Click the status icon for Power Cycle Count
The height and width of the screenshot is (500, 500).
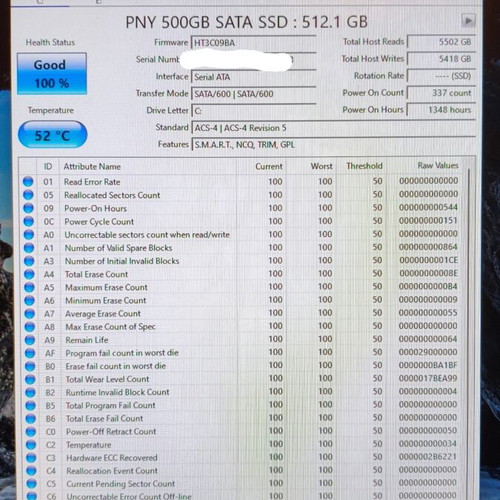[x=29, y=221]
